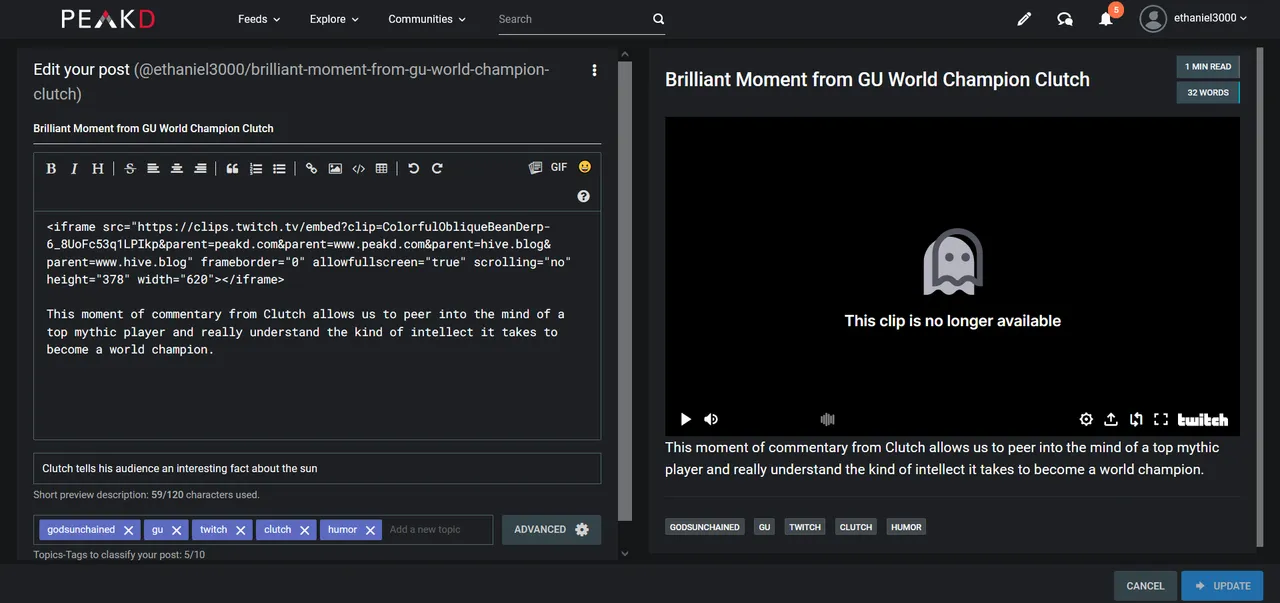Viewport: 1280px width, 603px height.
Task: Insert a heading with the H button
Action: click(97, 169)
